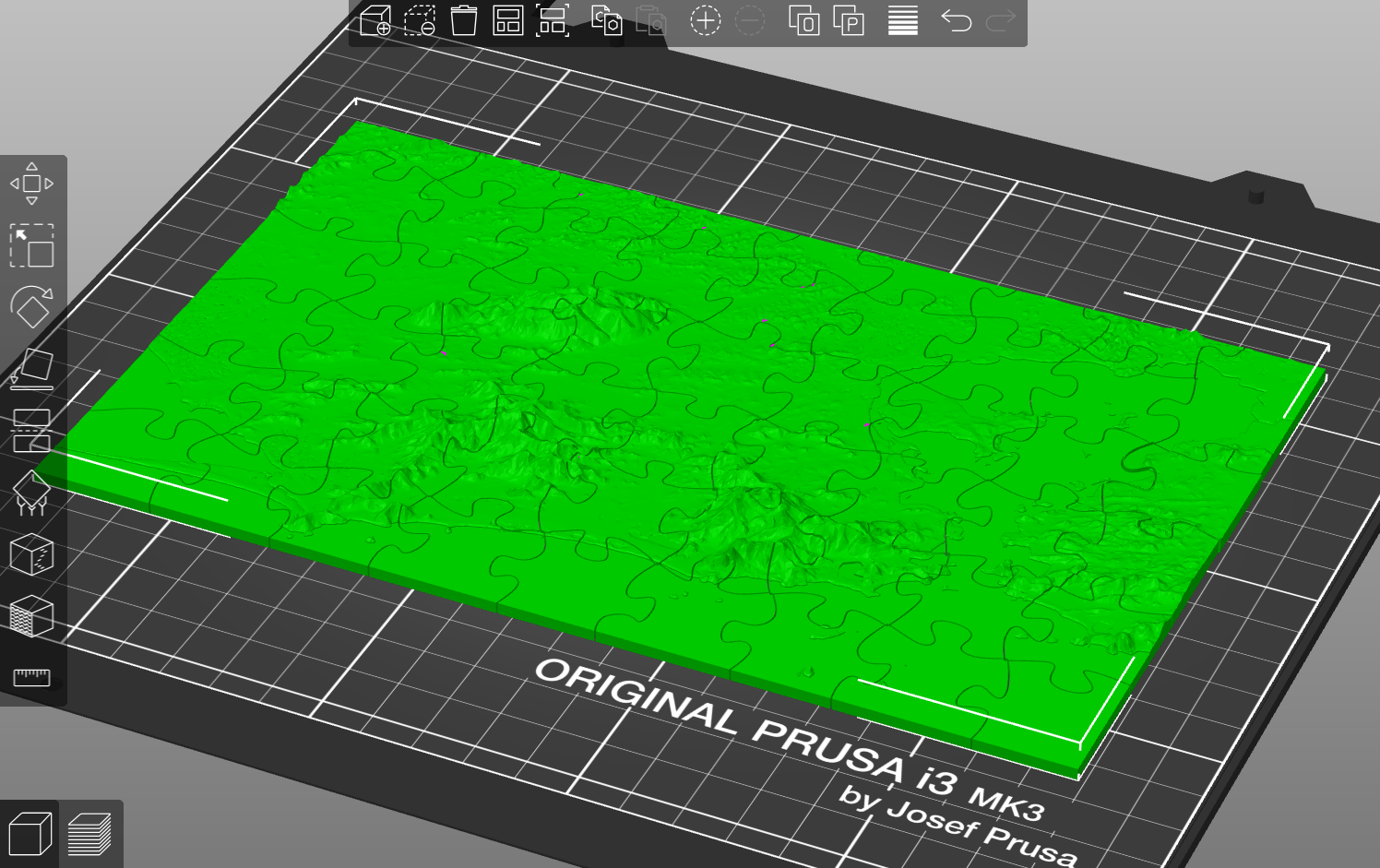Select the Seam painting cube tool
Viewport: 1380px width, 868px height.
(31, 554)
